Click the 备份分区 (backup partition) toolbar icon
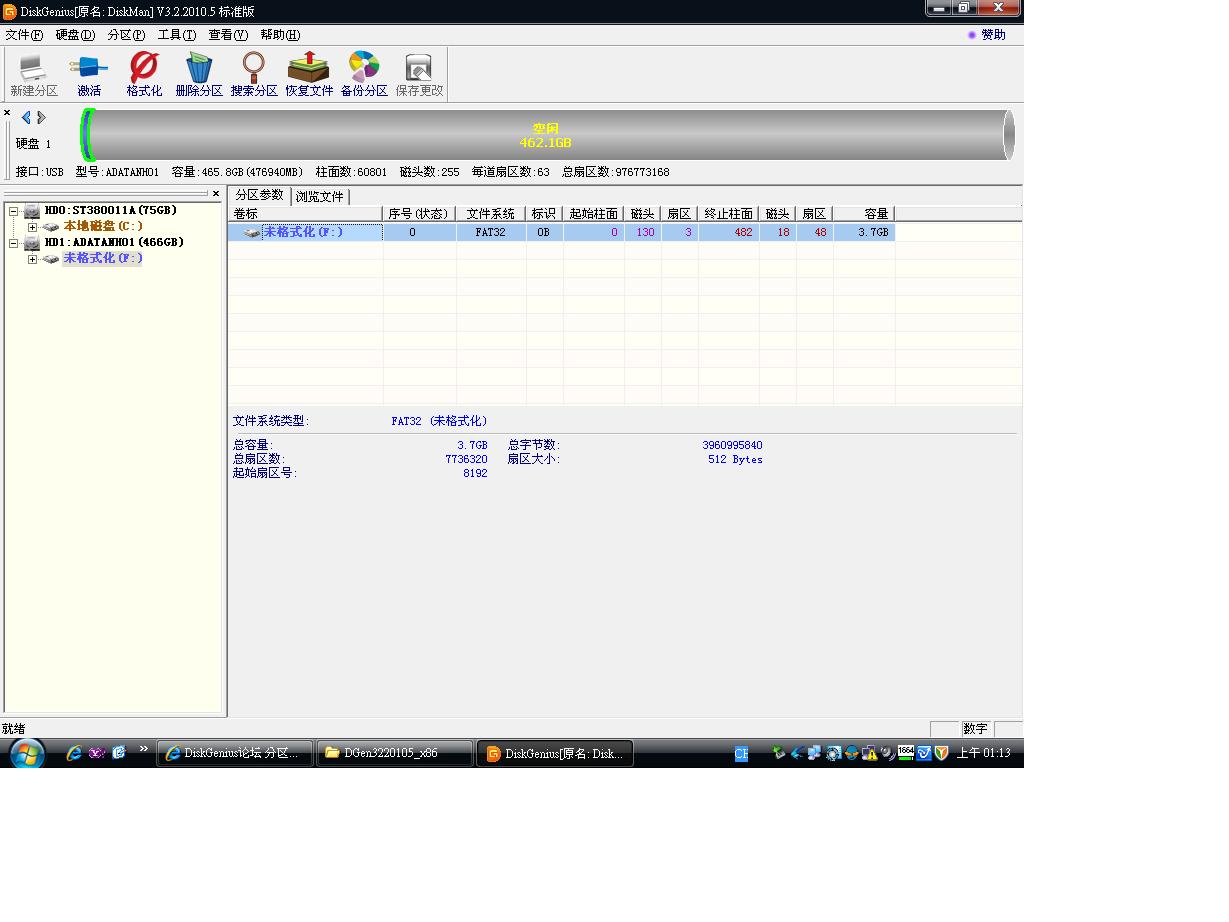The image size is (1229, 922). point(364,75)
